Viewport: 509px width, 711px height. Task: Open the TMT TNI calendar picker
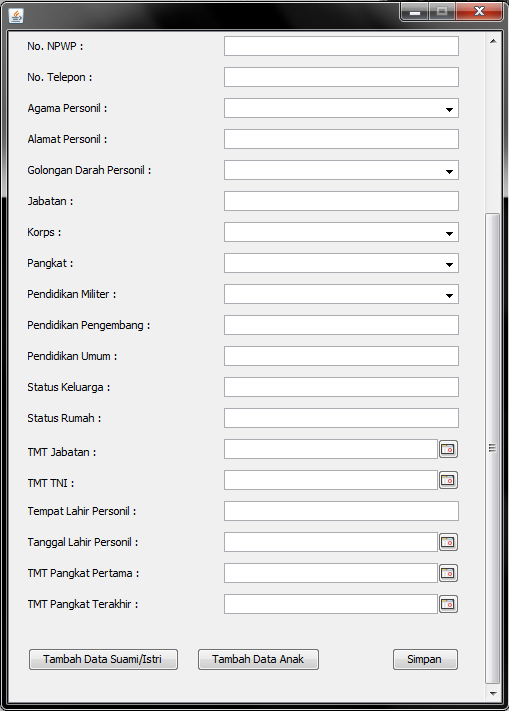click(448, 480)
